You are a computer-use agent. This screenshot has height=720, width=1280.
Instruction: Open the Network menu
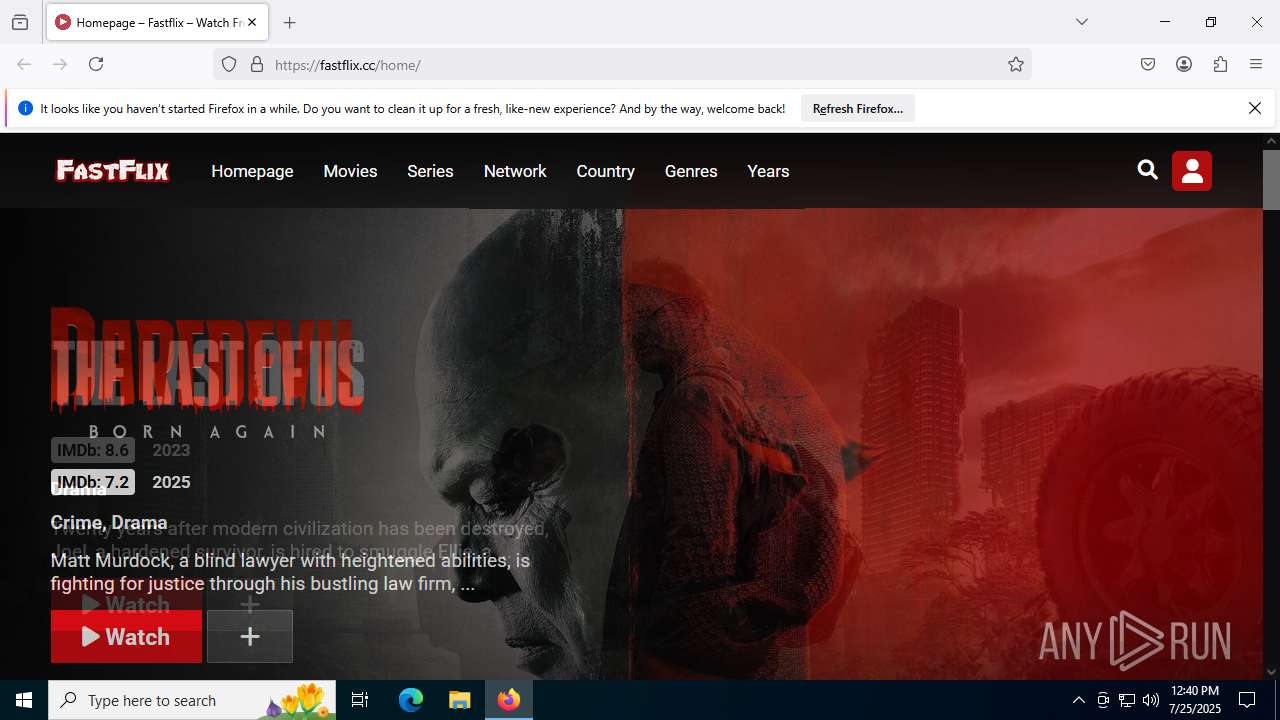[x=515, y=171]
